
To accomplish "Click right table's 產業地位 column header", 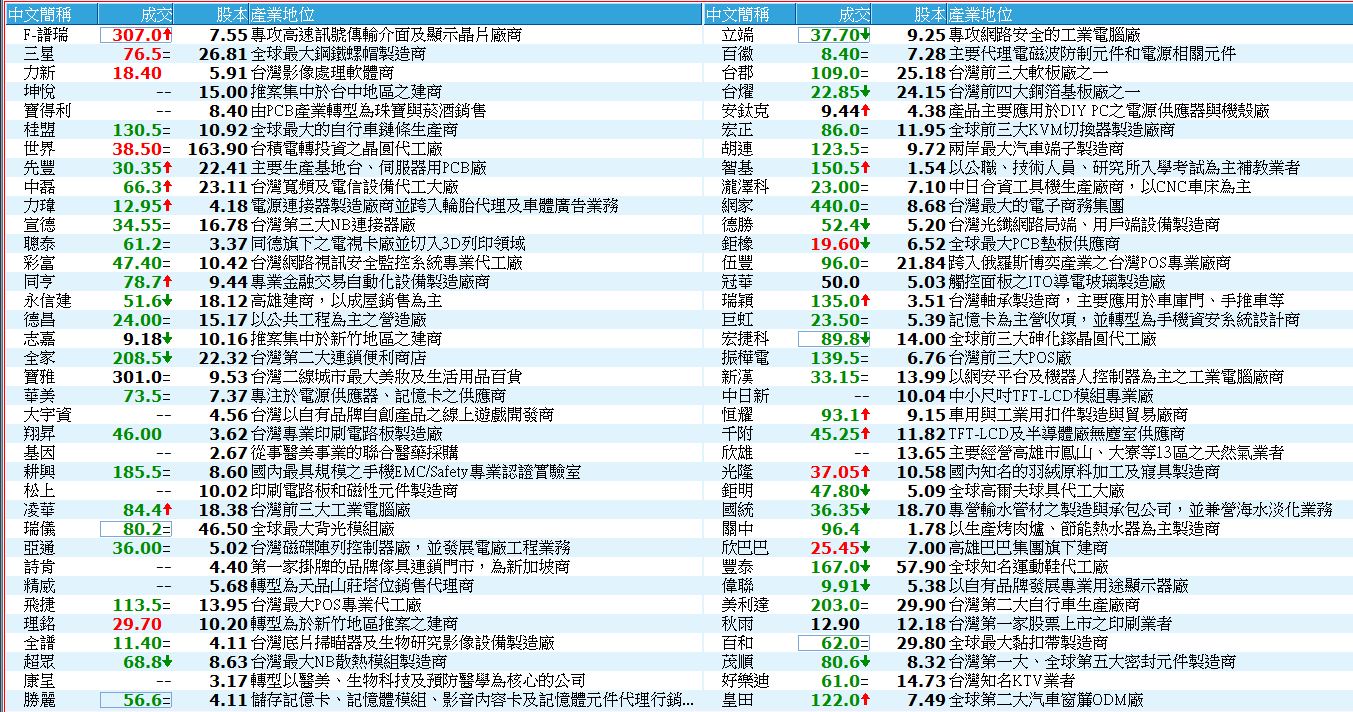I will pos(979,15).
